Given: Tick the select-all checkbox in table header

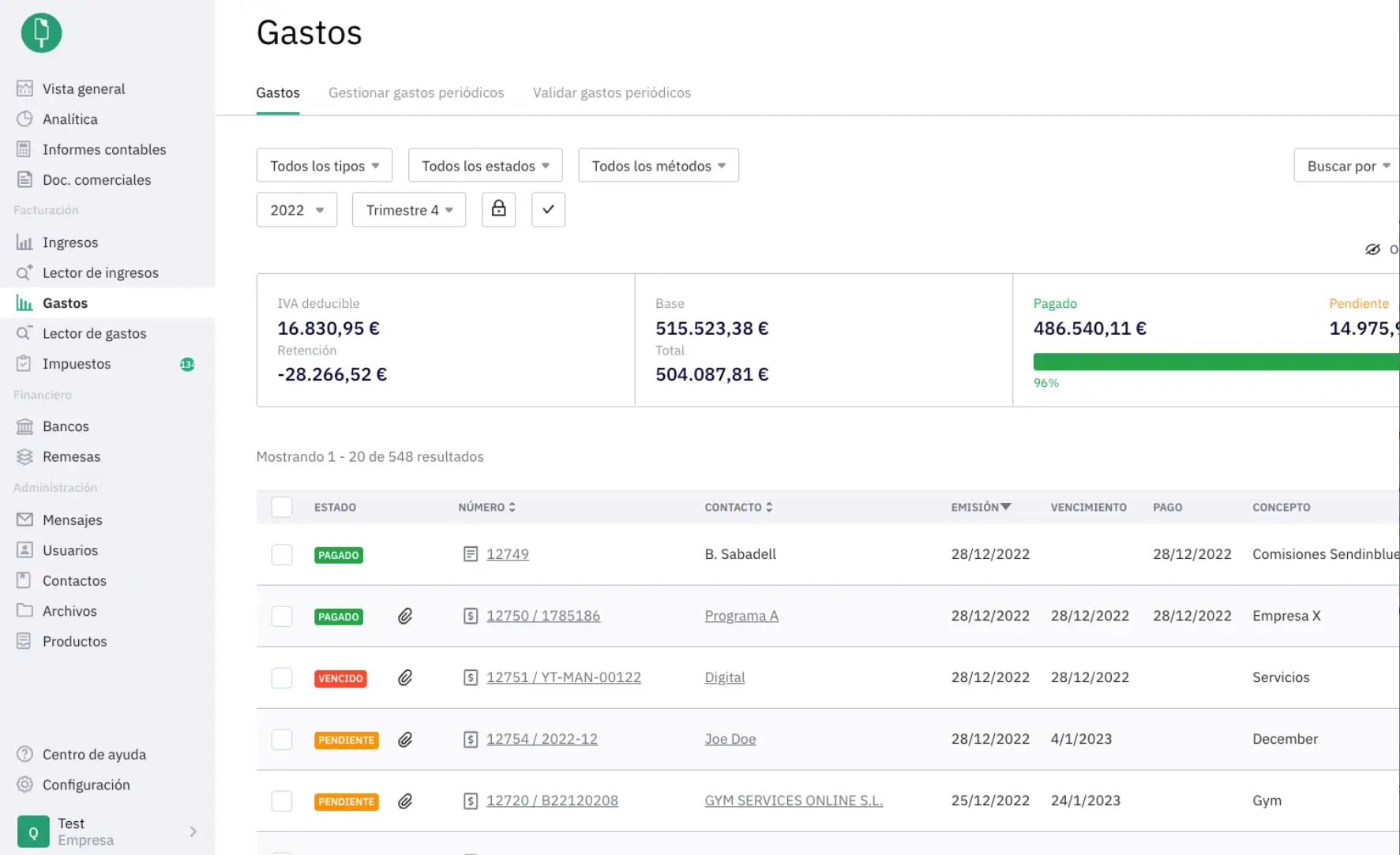Looking at the screenshot, I should 282,507.
